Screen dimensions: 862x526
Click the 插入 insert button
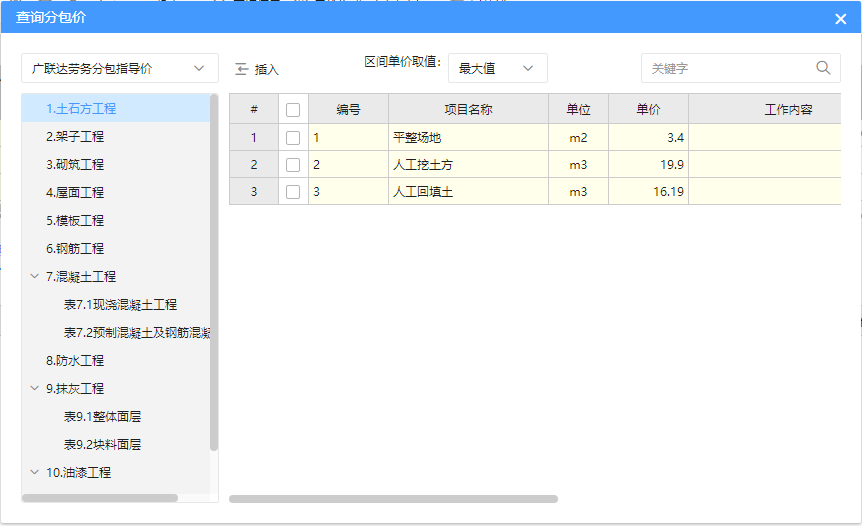257,69
